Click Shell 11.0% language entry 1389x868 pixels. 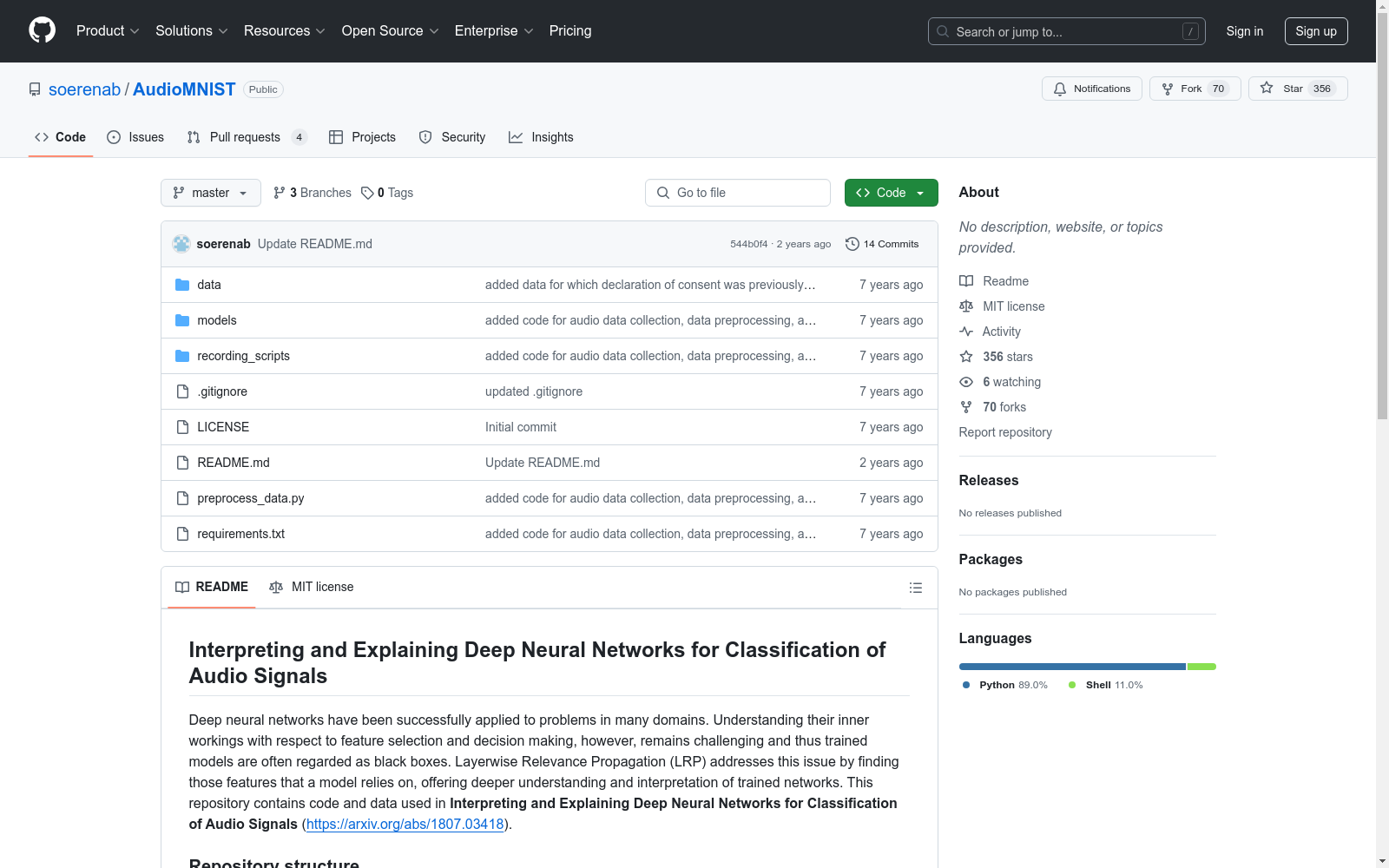[x=1106, y=685]
